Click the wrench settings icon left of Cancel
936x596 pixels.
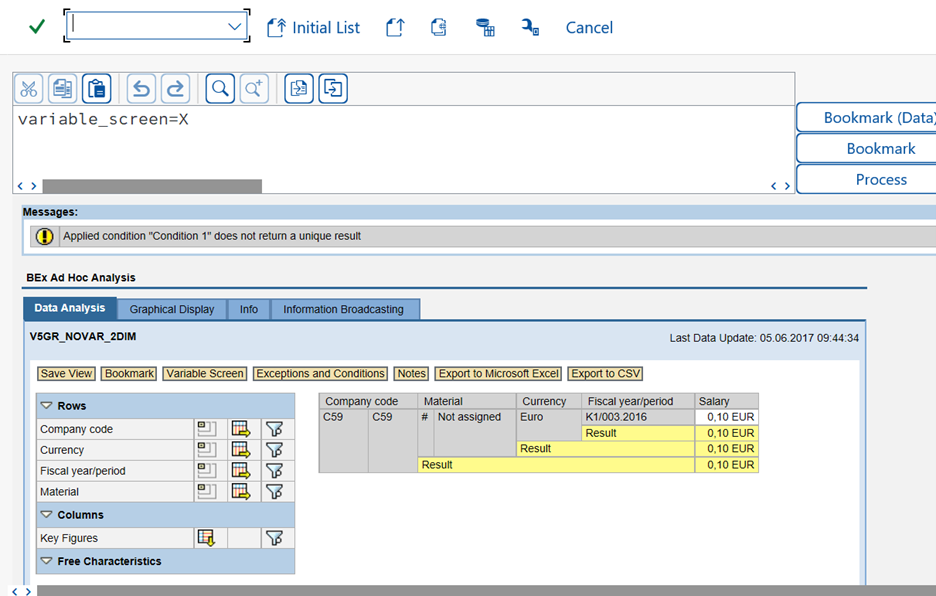tap(530, 27)
